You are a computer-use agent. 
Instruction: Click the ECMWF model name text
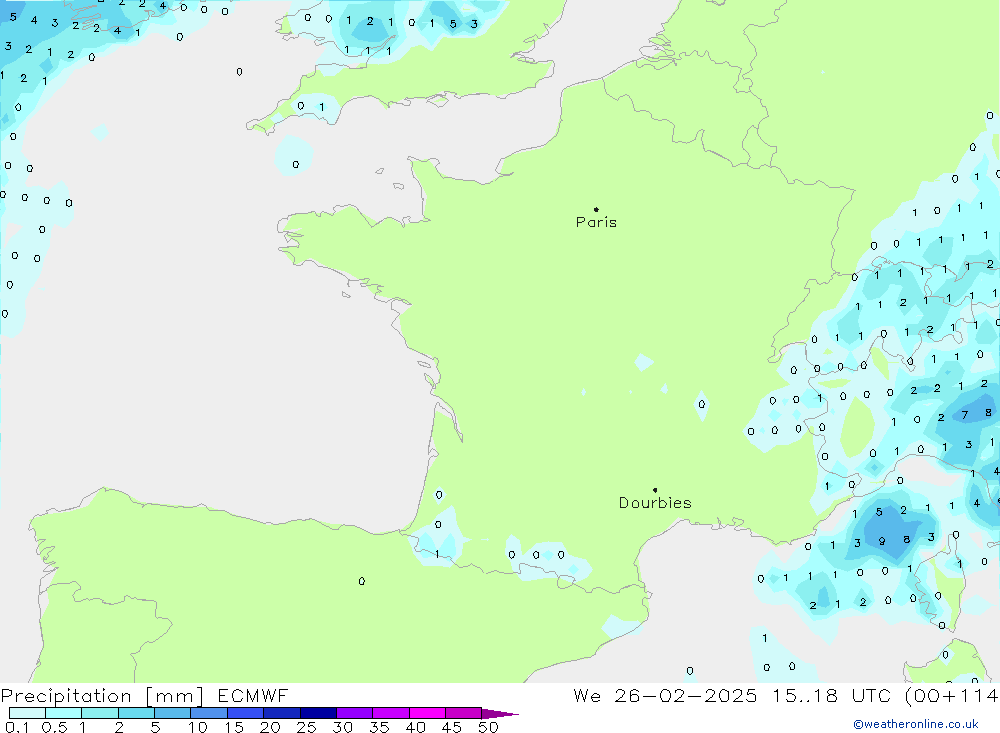pyautogui.click(x=253, y=695)
